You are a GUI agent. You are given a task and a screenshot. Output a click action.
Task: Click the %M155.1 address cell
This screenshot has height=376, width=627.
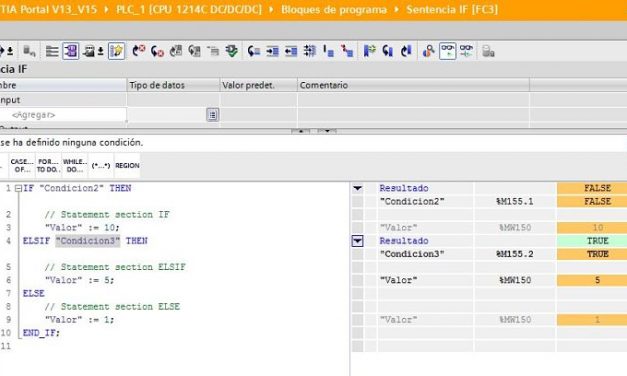point(515,201)
